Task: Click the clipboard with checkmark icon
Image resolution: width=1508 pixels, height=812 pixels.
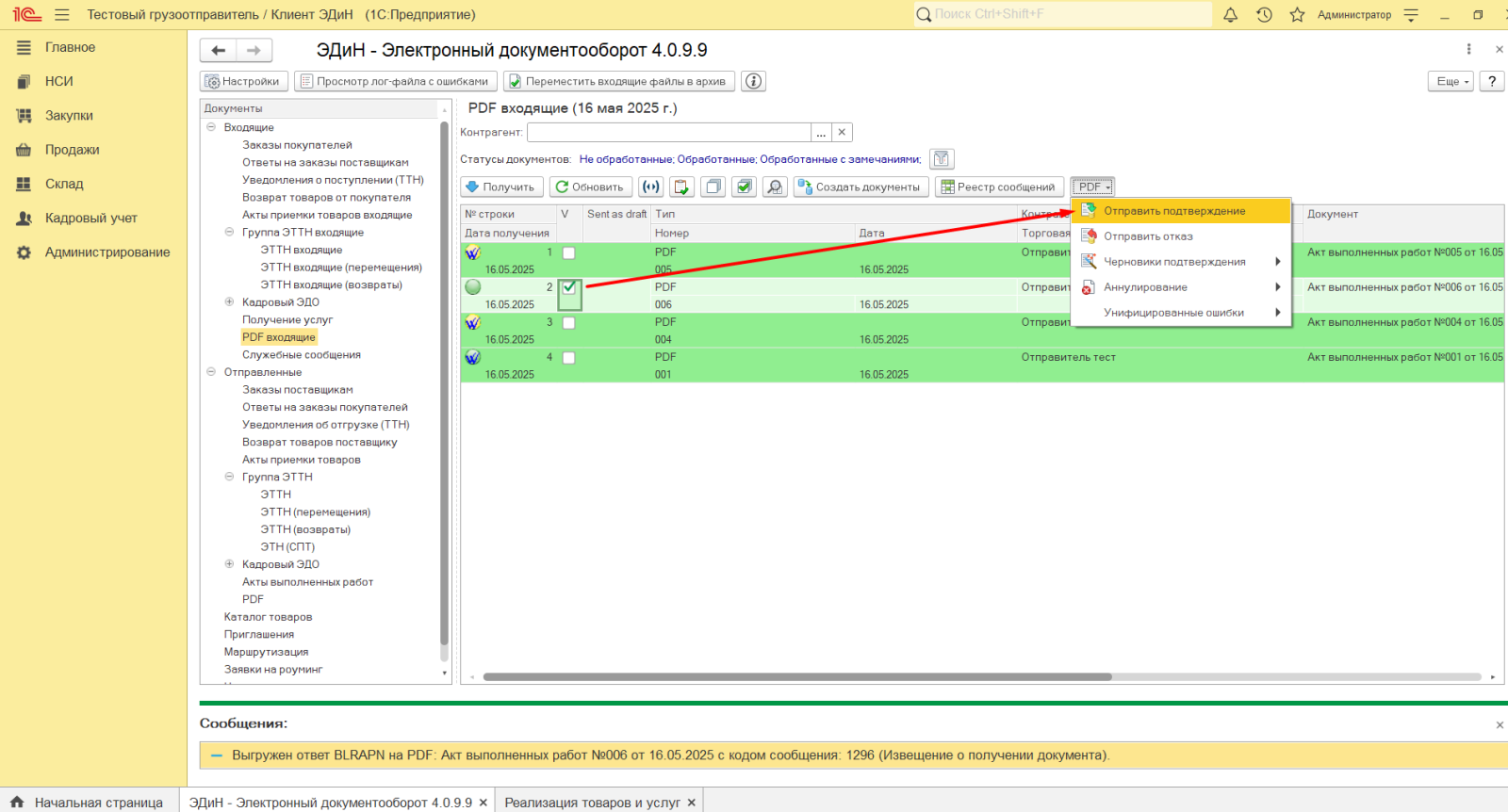Action: coord(682,187)
